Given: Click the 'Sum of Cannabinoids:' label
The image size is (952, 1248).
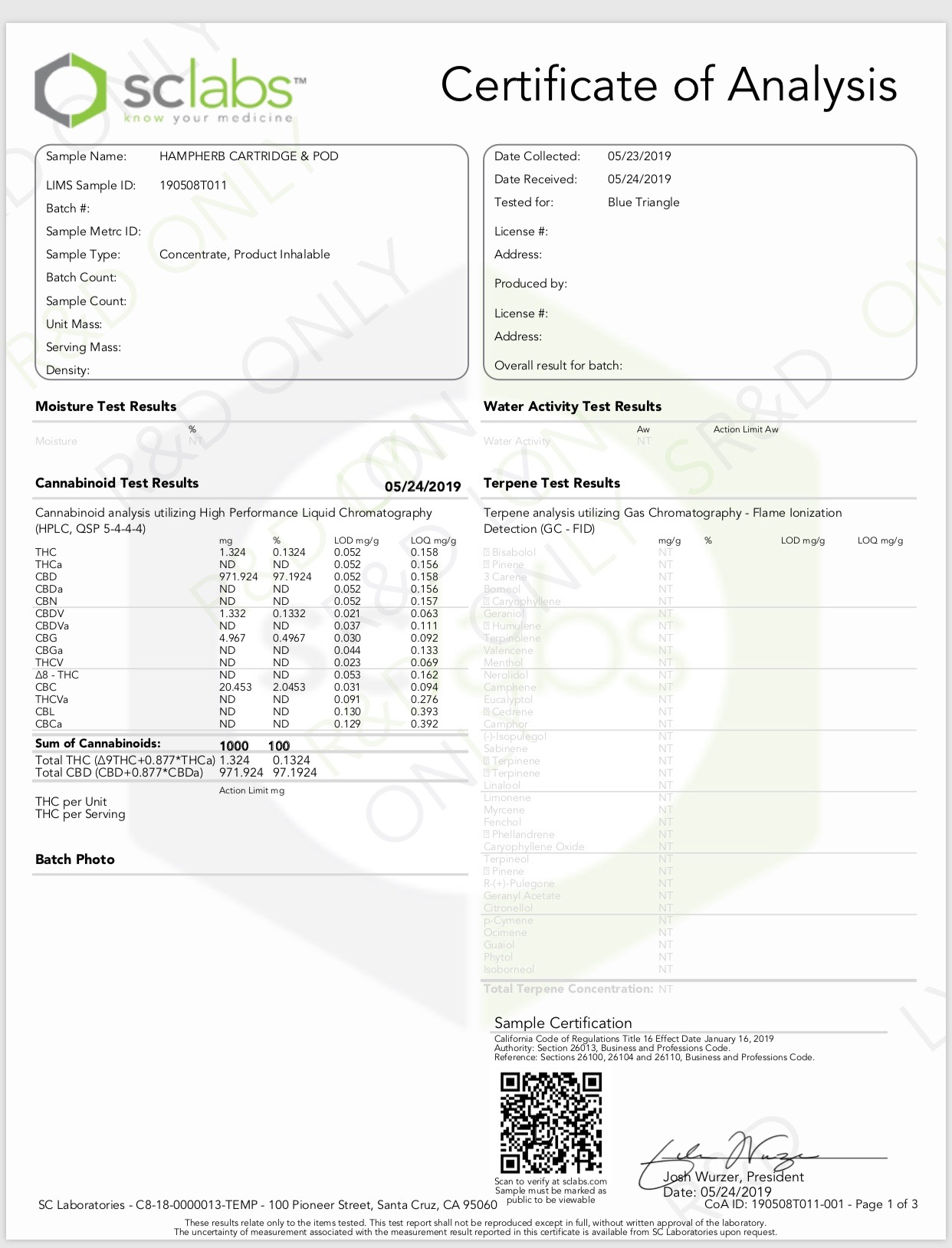Looking at the screenshot, I should (x=98, y=744).
